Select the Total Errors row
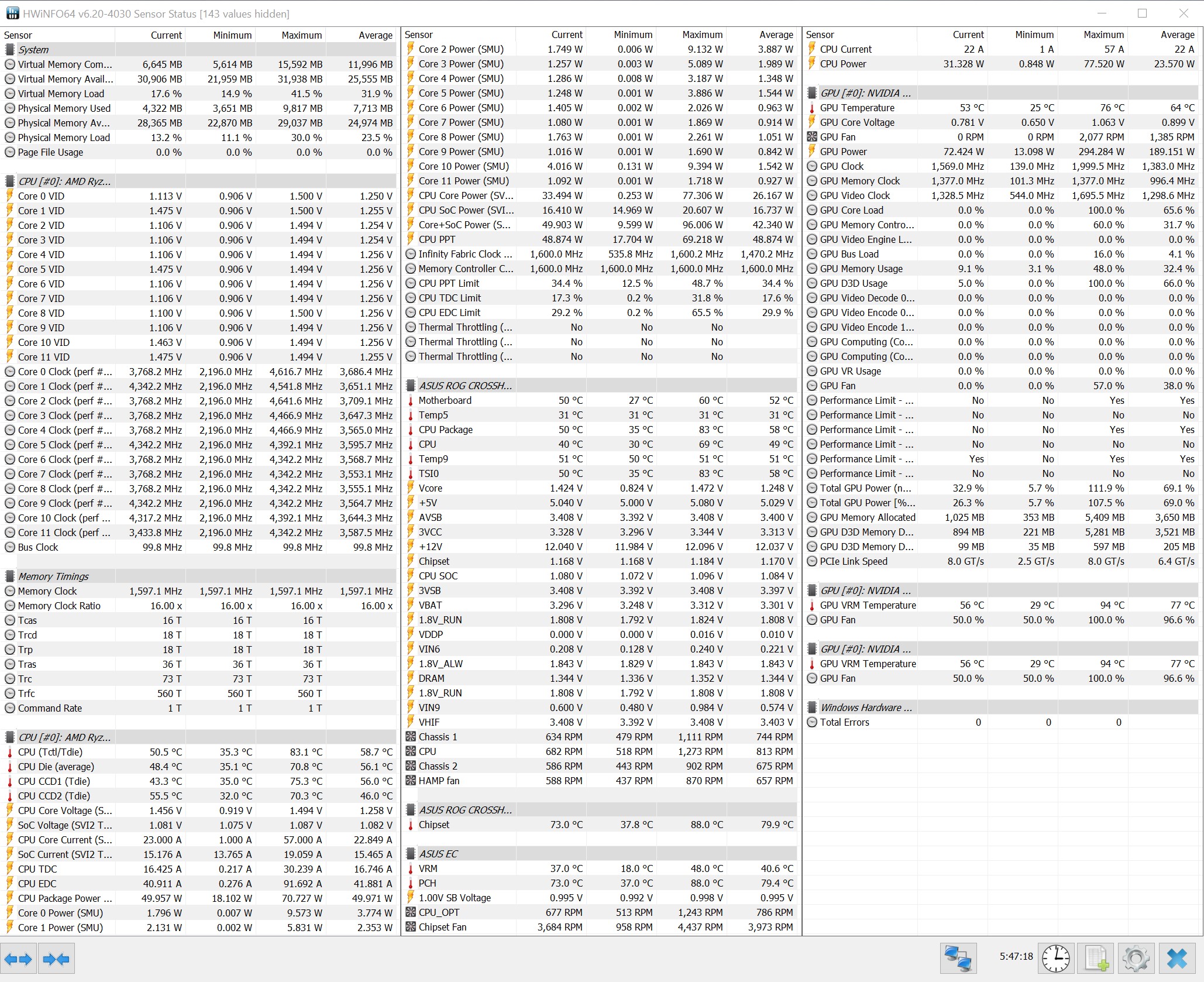The height and width of the screenshot is (982, 1204). [x=844, y=722]
